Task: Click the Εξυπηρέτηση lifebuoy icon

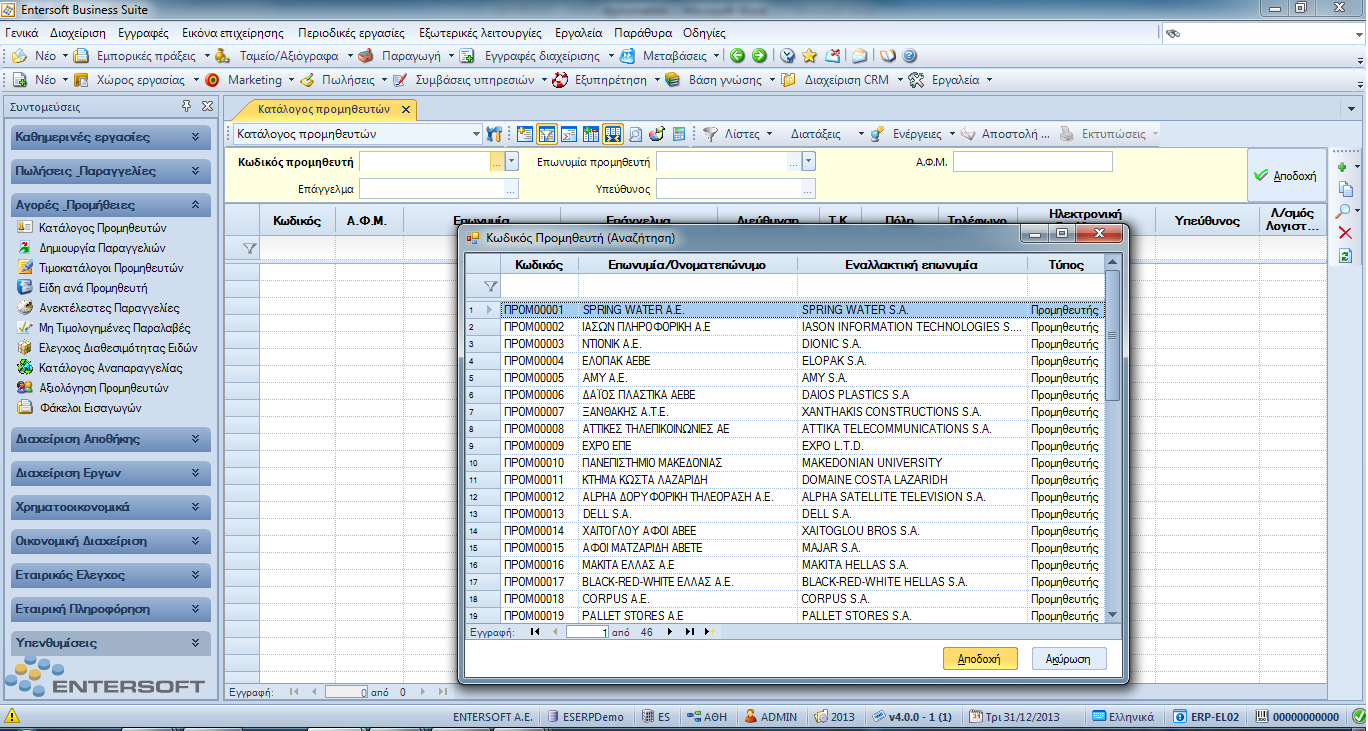Action: click(x=559, y=80)
